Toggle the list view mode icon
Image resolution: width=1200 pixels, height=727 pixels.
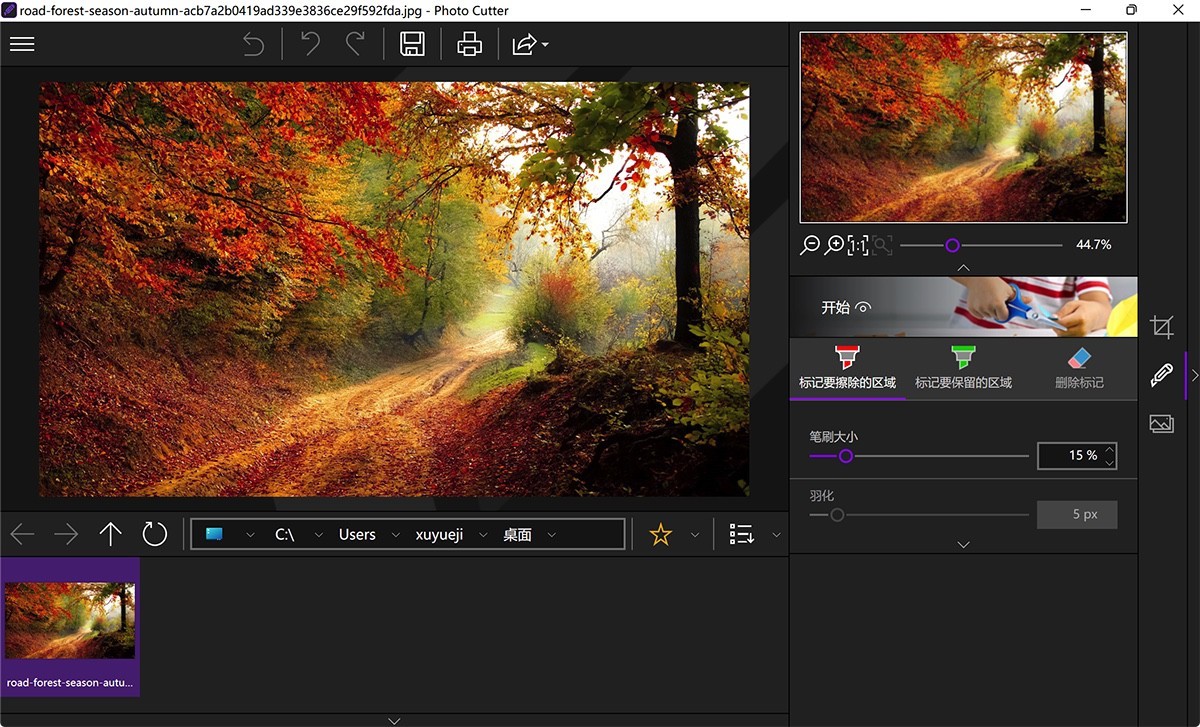pos(742,533)
